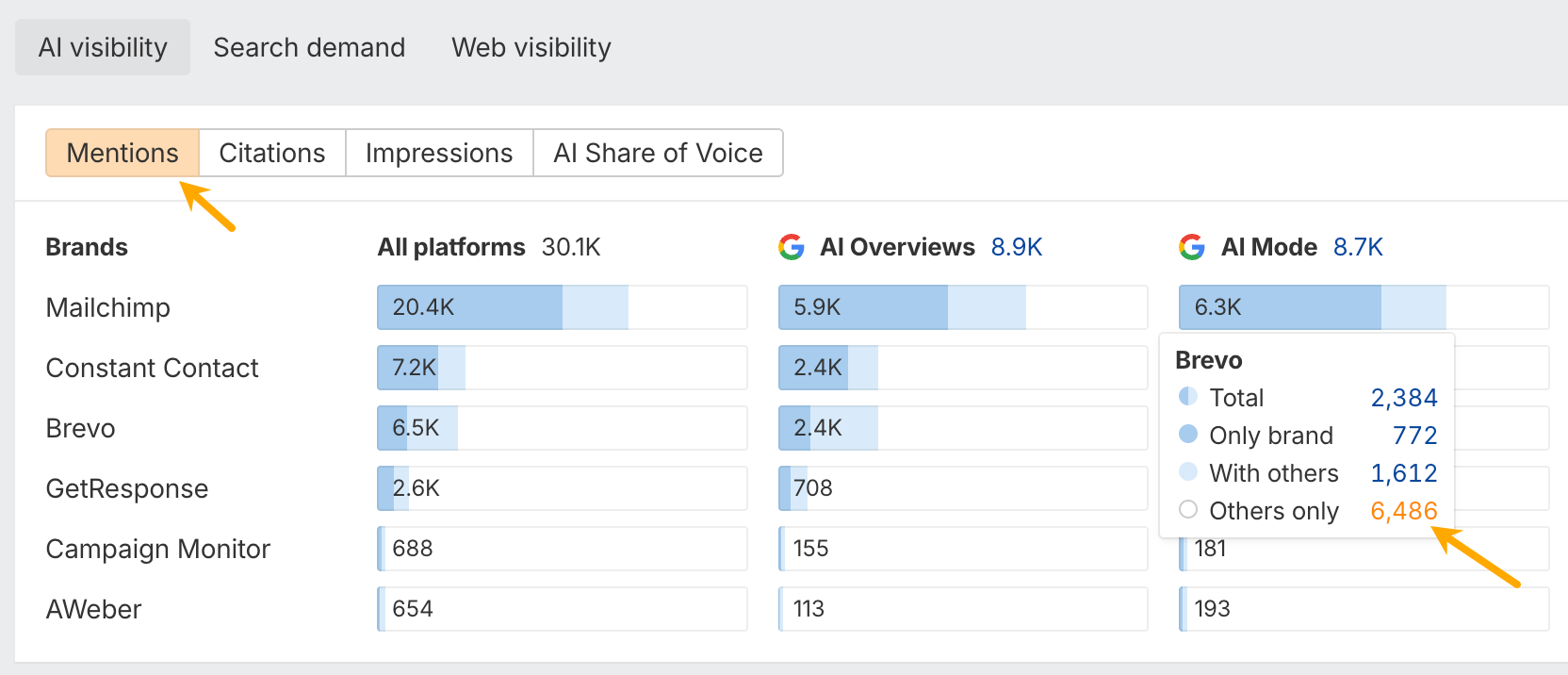Viewport: 1568px width, 675px height.
Task: Open the Search demand tab
Action: pyautogui.click(x=309, y=47)
